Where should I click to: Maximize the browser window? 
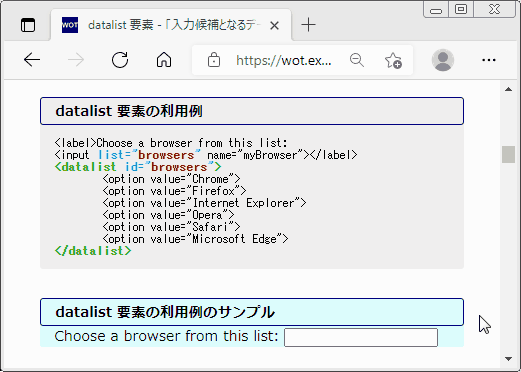(461, 9)
